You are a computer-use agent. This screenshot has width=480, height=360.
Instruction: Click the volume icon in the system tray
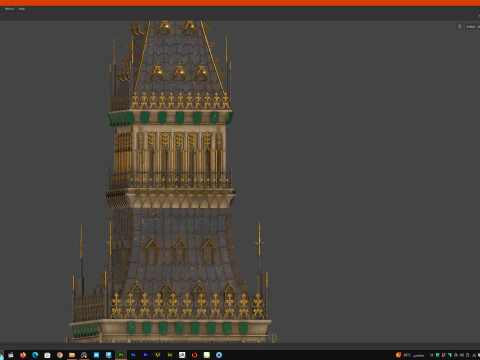coord(462,355)
